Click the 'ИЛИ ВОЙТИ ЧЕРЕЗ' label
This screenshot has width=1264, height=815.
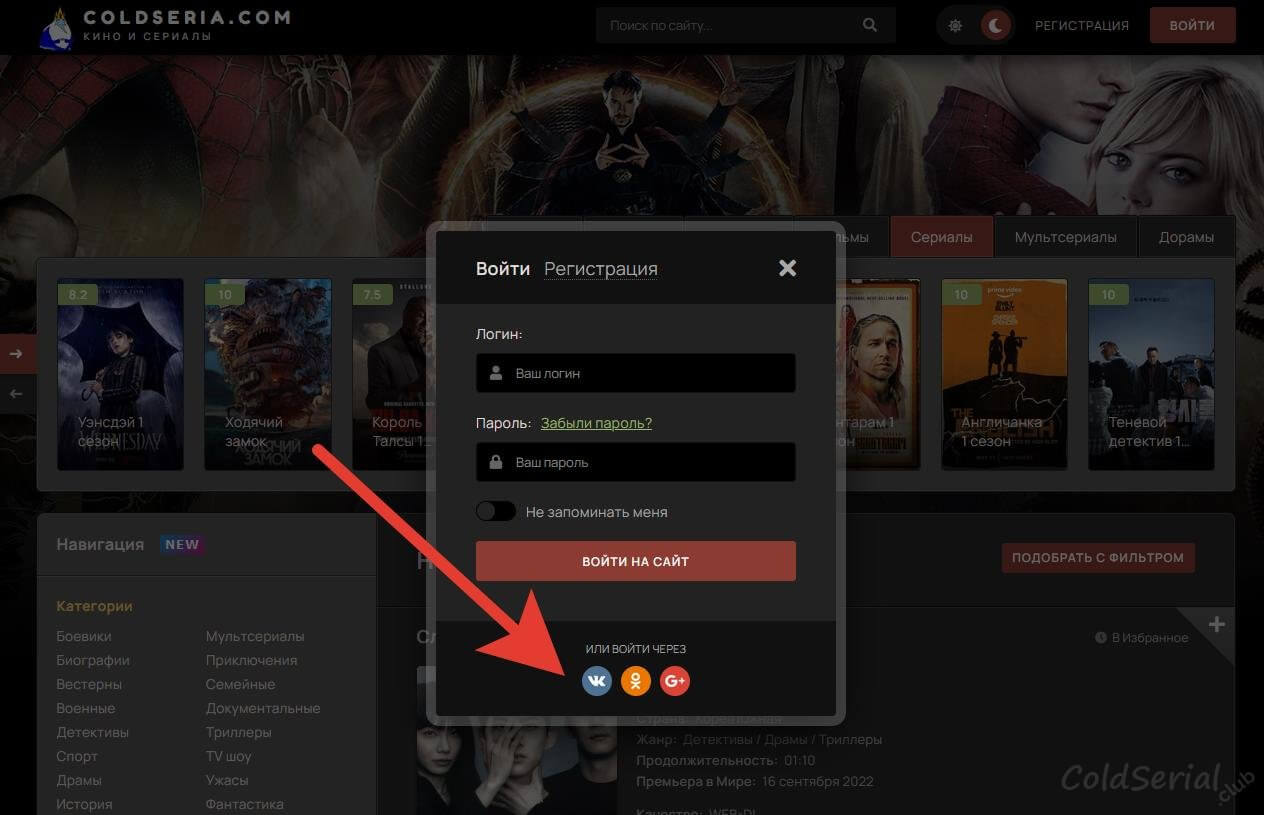[636, 649]
